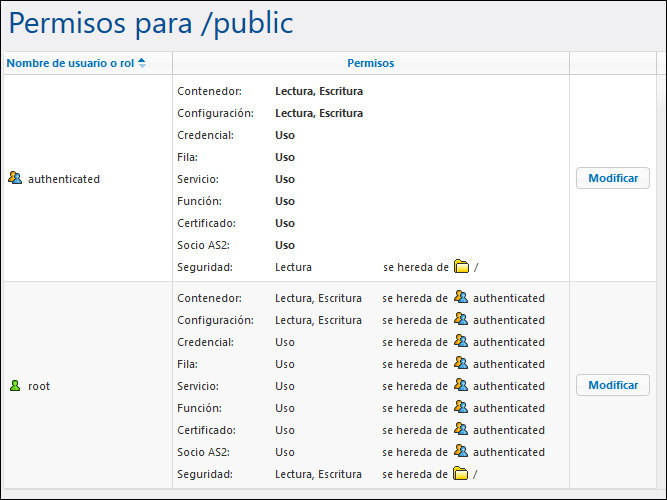This screenshot has height=500, width=667.
Task: Click 'se hereda de' in authenticated Seguridad row
Action: [416, 267]
